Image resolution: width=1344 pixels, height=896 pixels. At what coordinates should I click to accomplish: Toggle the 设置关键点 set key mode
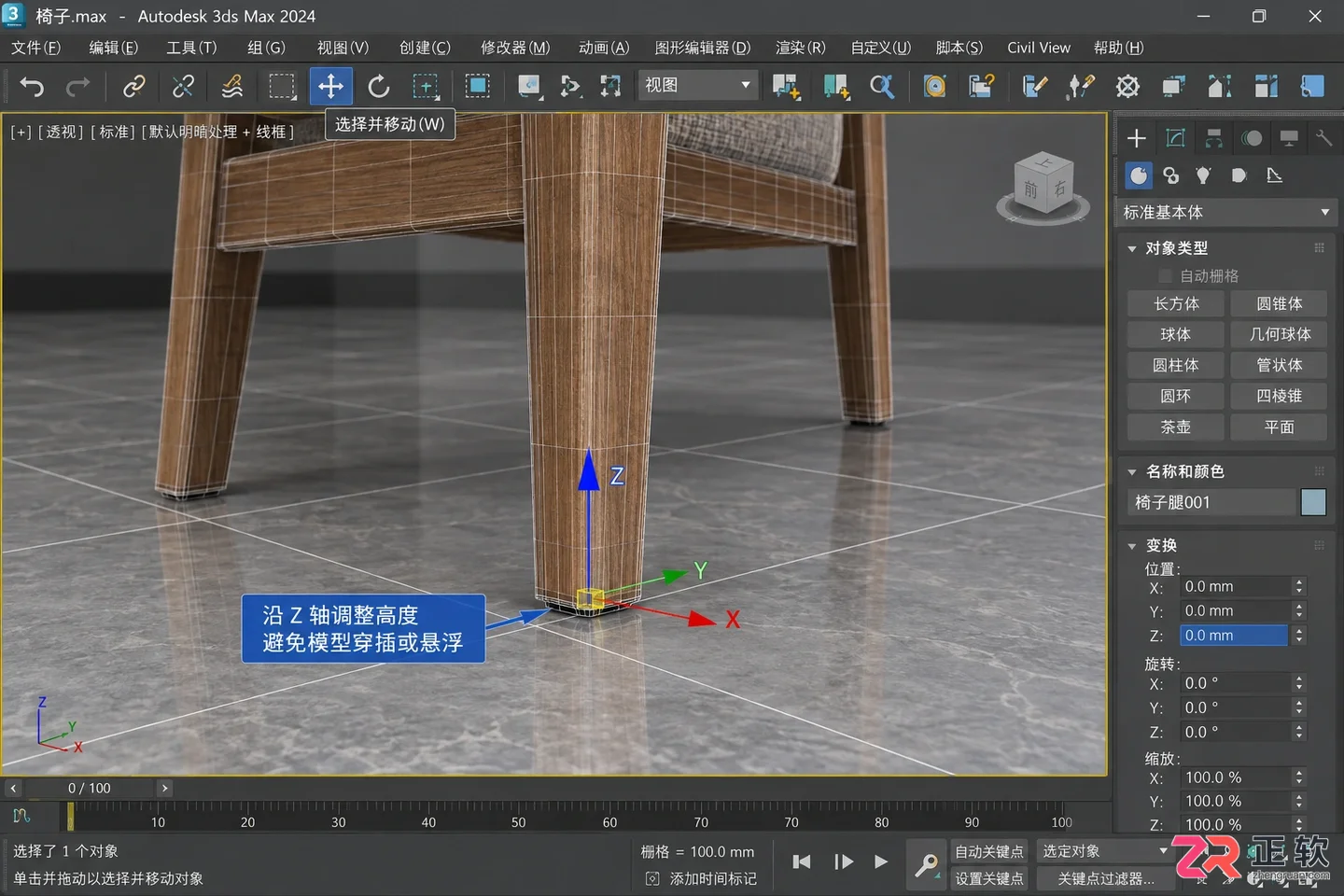coord(989,878)
